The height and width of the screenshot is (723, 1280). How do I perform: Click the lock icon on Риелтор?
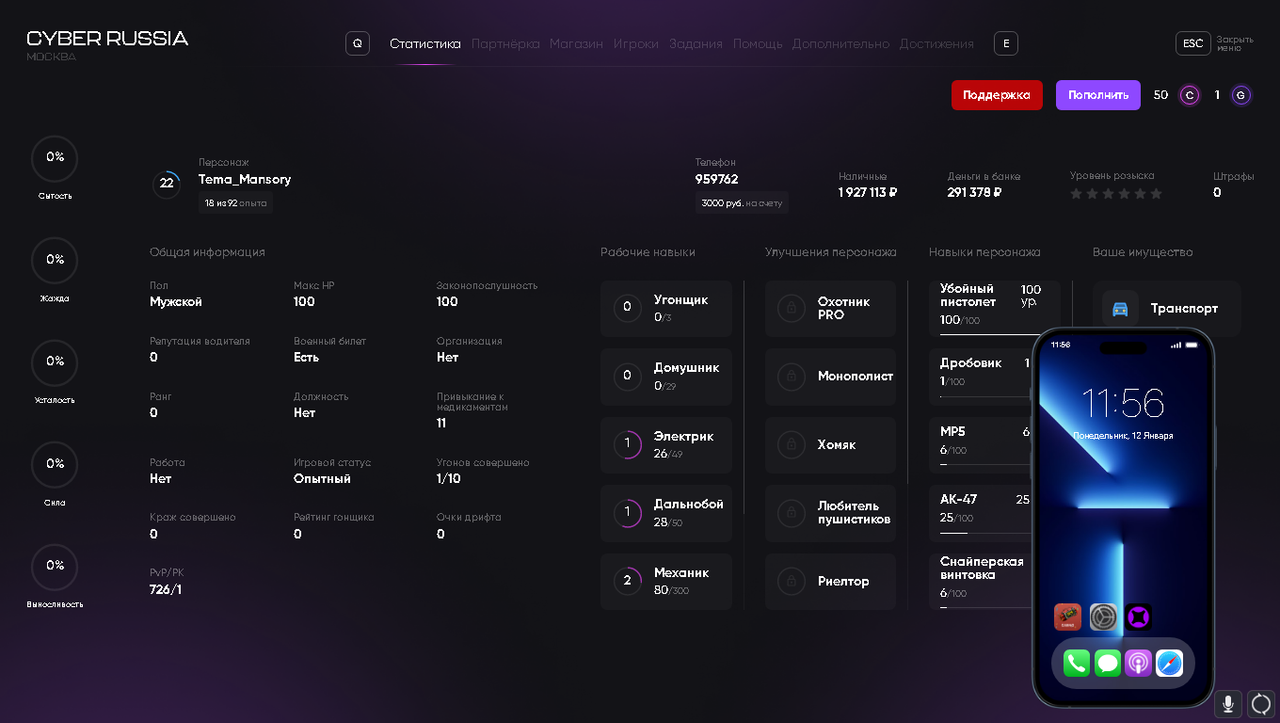coord(792,581)
